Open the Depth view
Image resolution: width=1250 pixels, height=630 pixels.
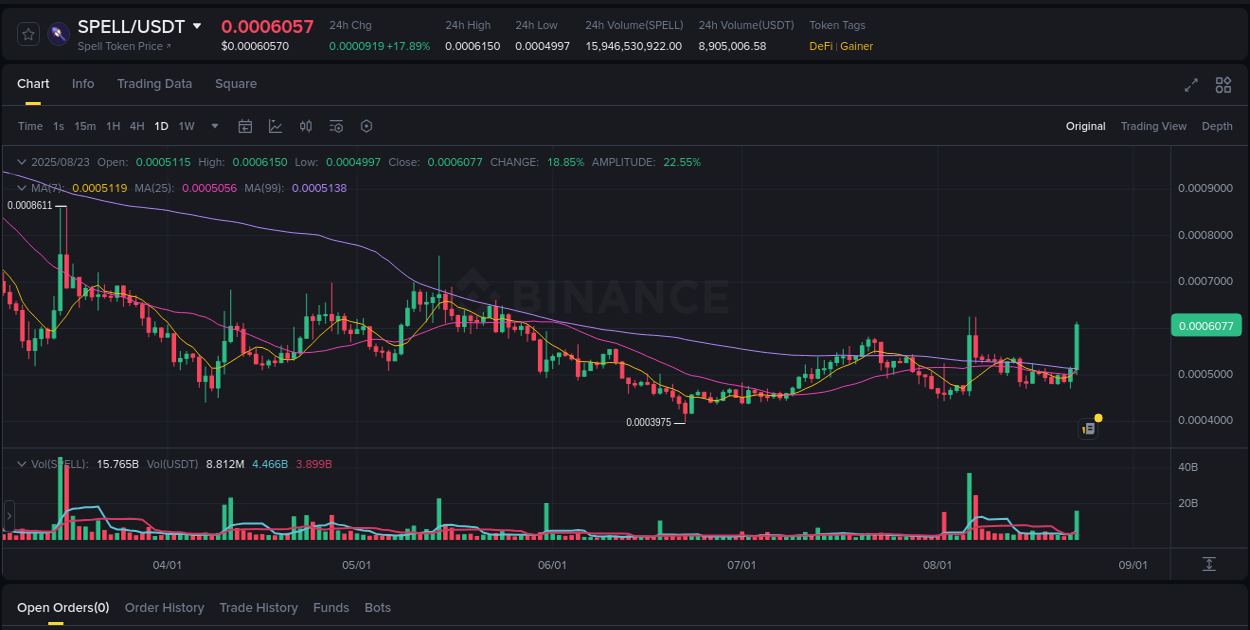click(x=1217, y=126)
